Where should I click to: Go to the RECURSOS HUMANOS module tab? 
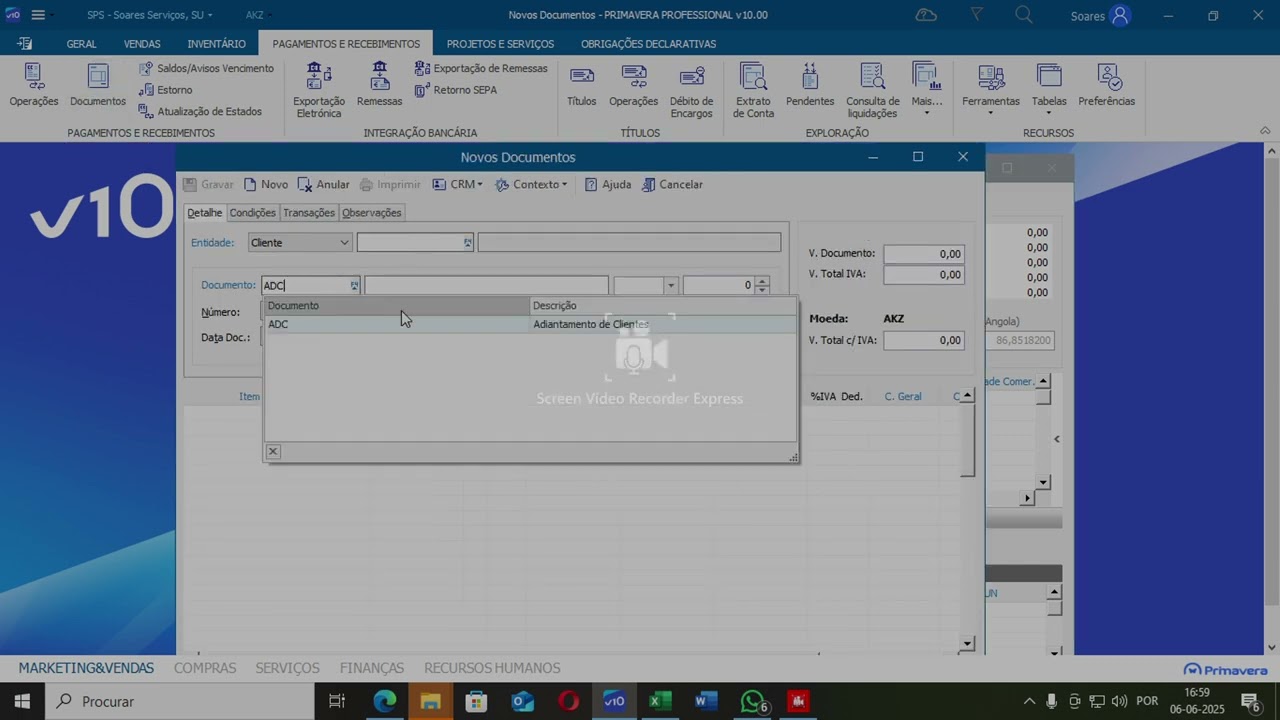coord(492,668)
